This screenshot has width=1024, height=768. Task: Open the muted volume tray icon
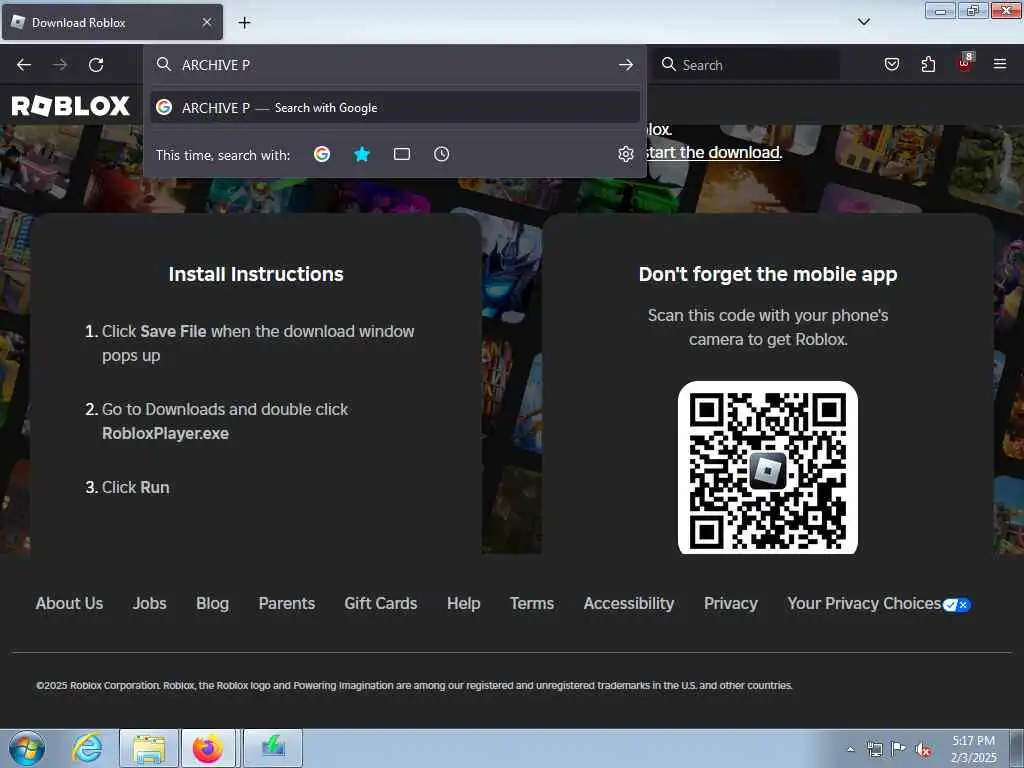[923, 749]
